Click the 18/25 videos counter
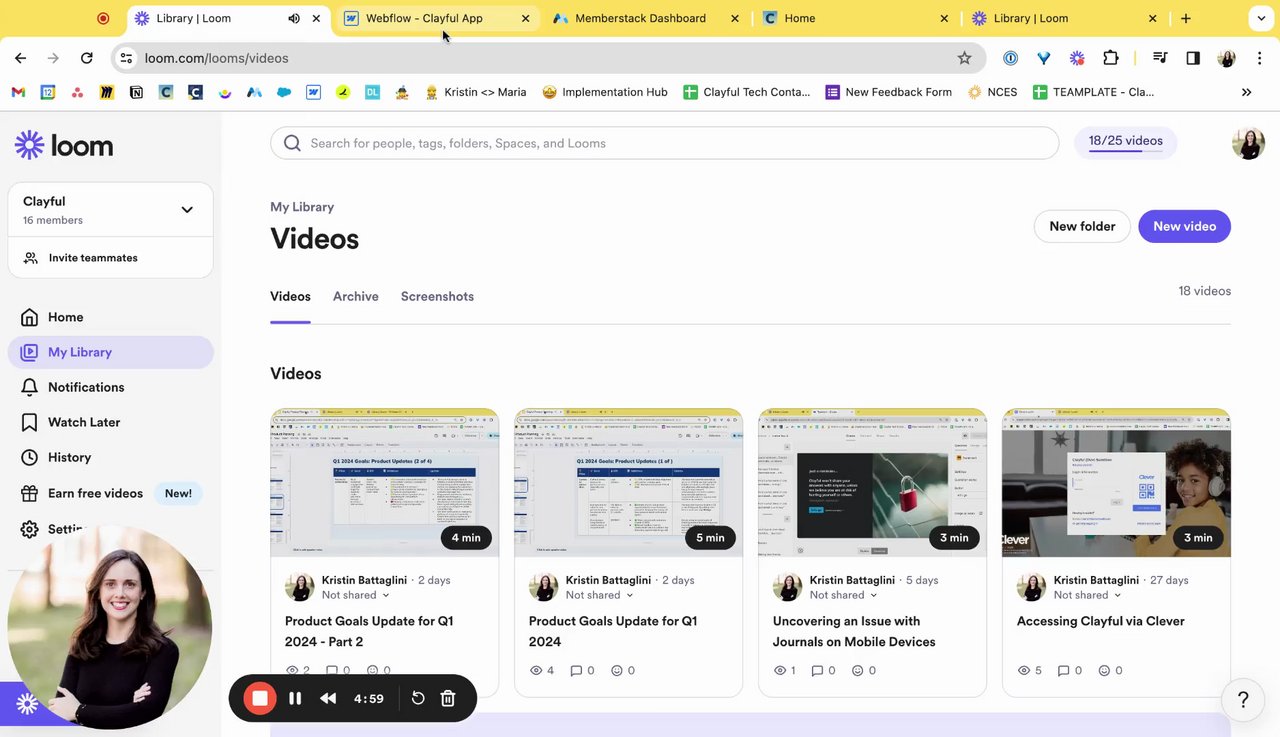The height and width of the screenshot is (737, 1280). click(x=1125, y=141)
